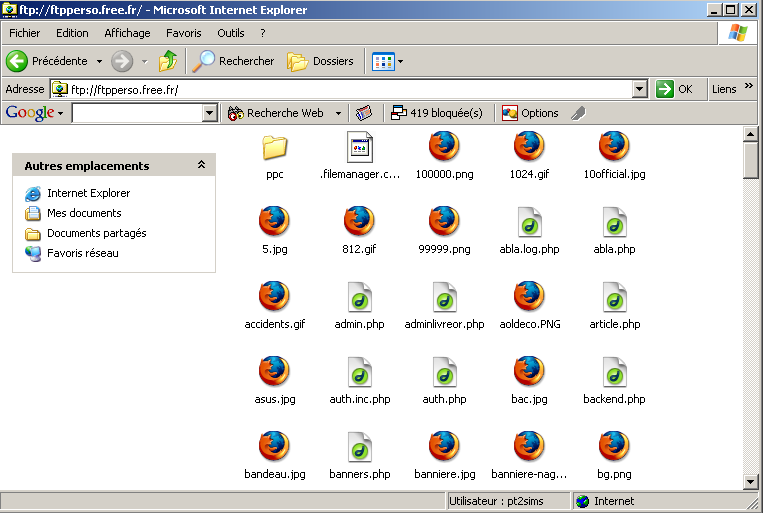Click Recherche Web button

(276, 113)
